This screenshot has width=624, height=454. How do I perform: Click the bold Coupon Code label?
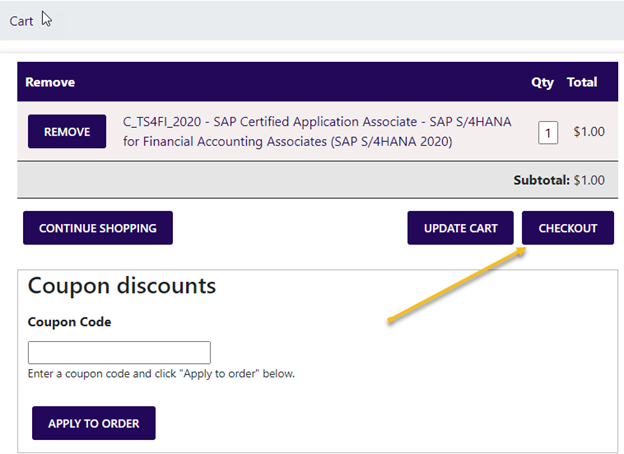tap(69, 322)
